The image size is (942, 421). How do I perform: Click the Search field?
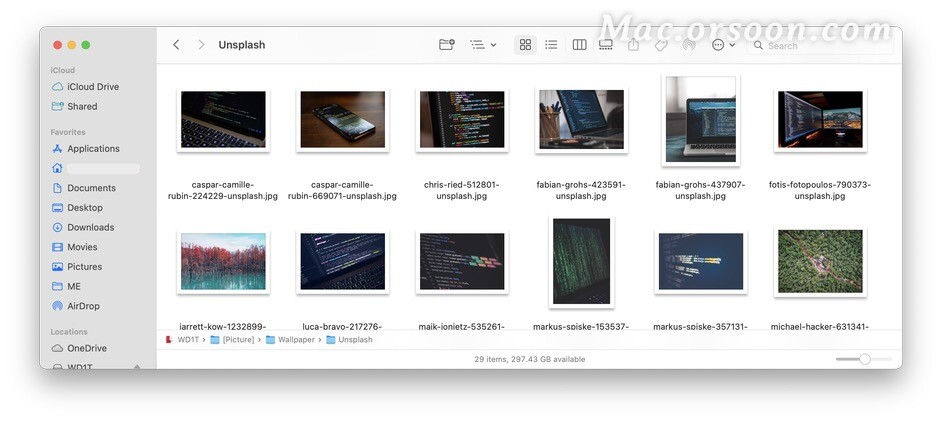820,45
